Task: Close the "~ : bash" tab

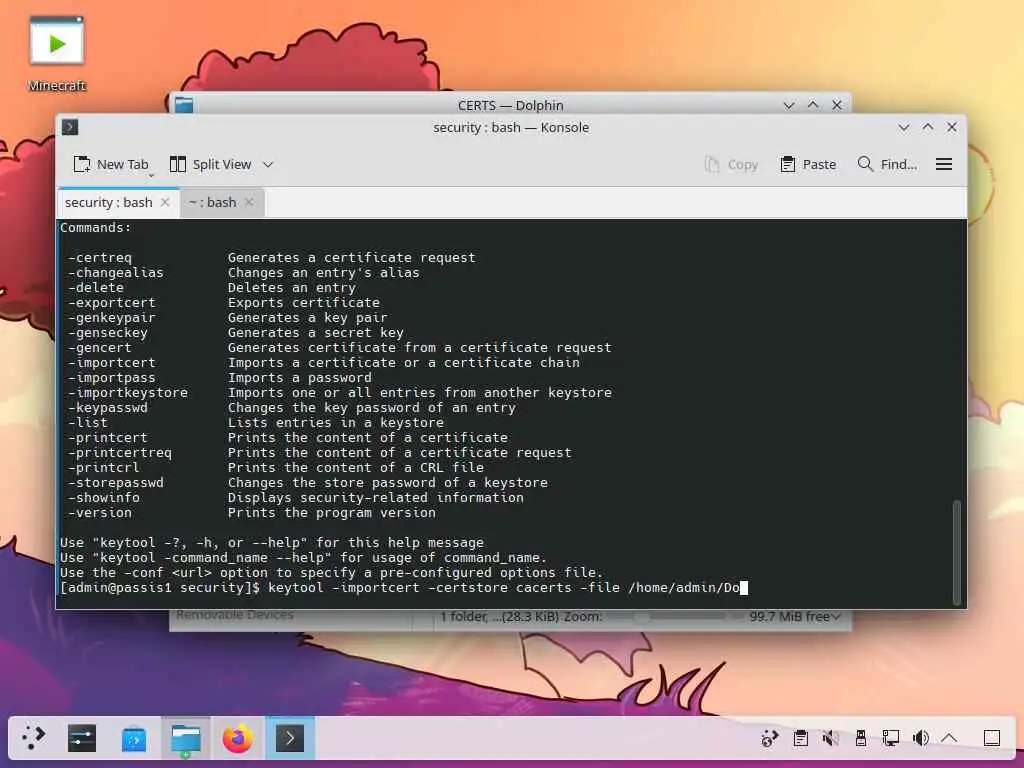Action: [x=249, y=202]
